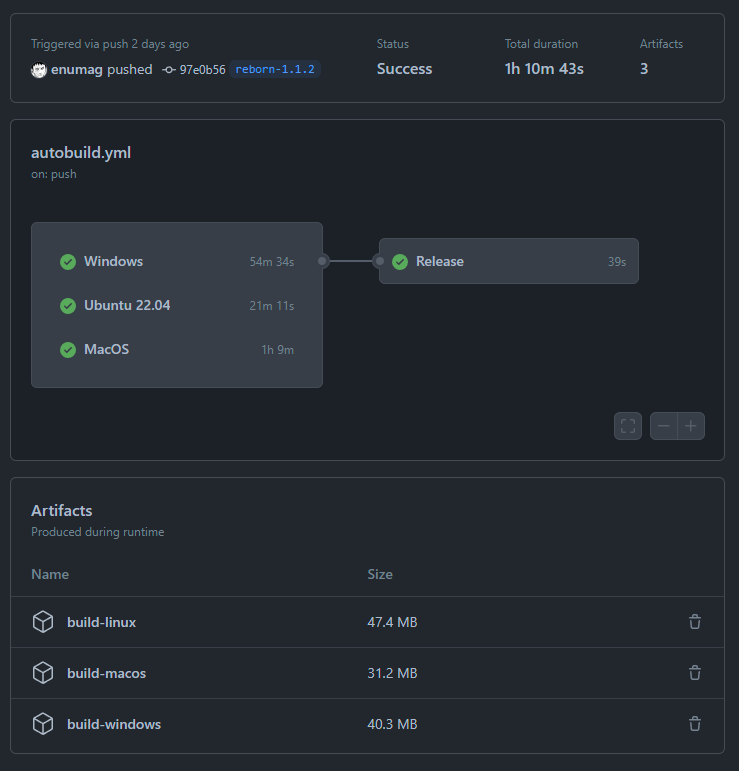Open the Windows job
This screenshot has height=771, width=739.
point(113,261)
